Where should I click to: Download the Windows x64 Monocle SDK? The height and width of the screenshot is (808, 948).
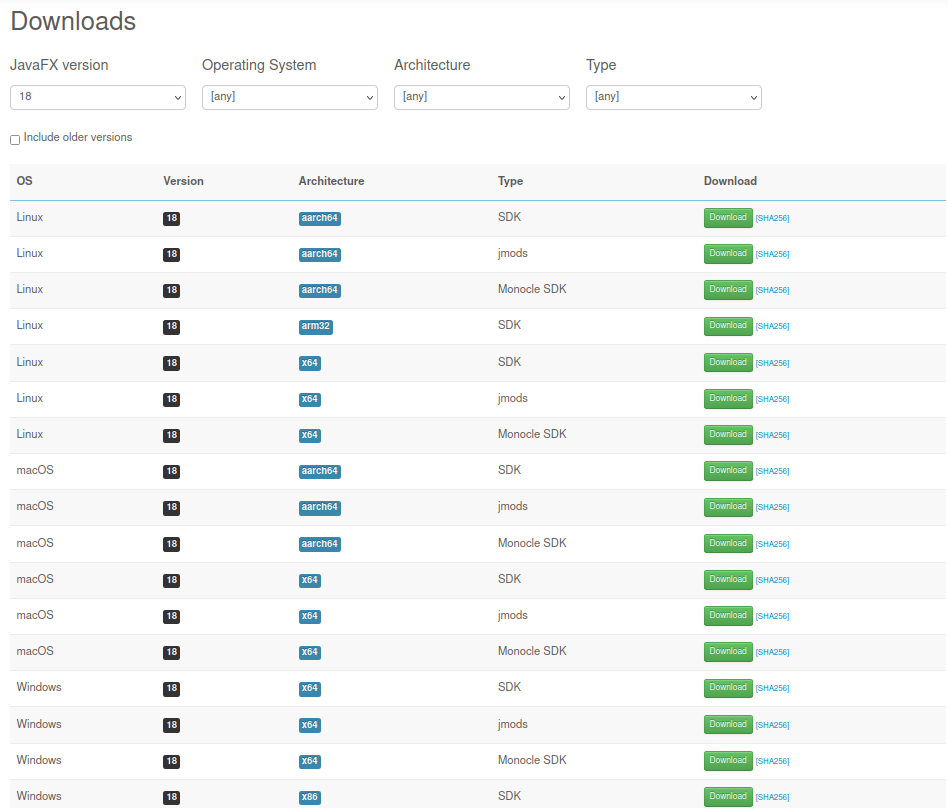(x=728, y=760)
